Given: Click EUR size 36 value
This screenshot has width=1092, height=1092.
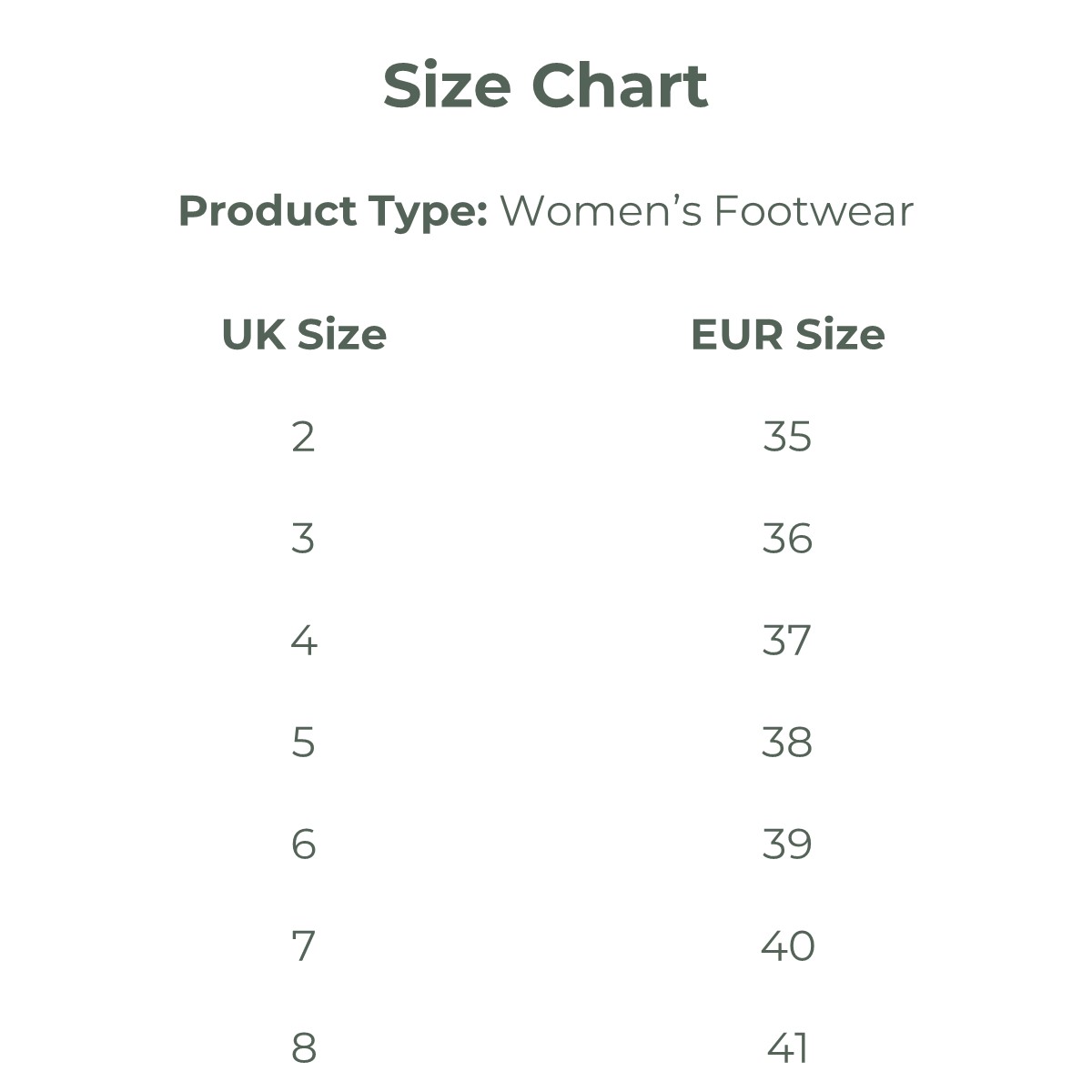Looking at the screenshot, I should (x=787, y=539).
